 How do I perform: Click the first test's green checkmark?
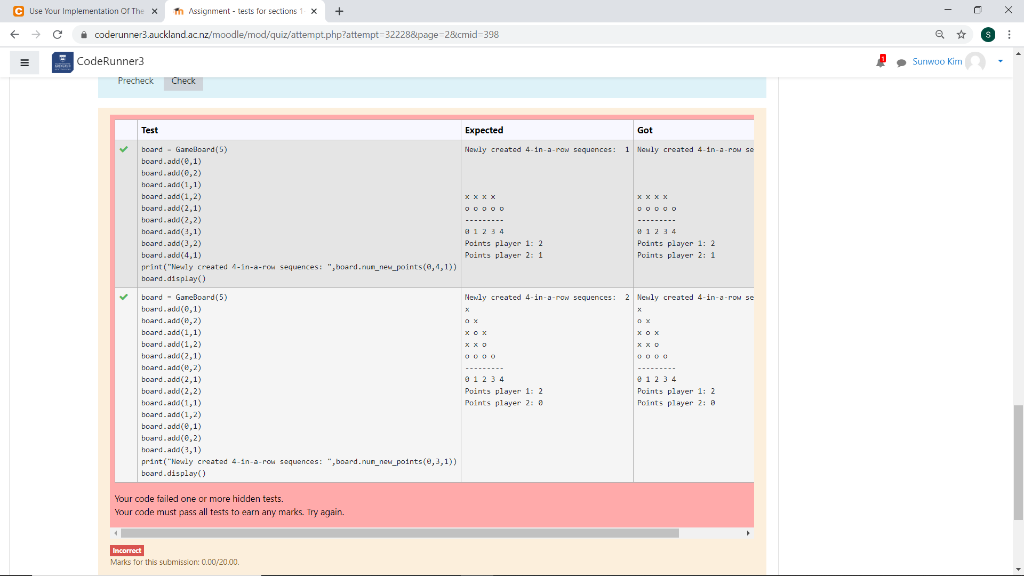(124, 150)
